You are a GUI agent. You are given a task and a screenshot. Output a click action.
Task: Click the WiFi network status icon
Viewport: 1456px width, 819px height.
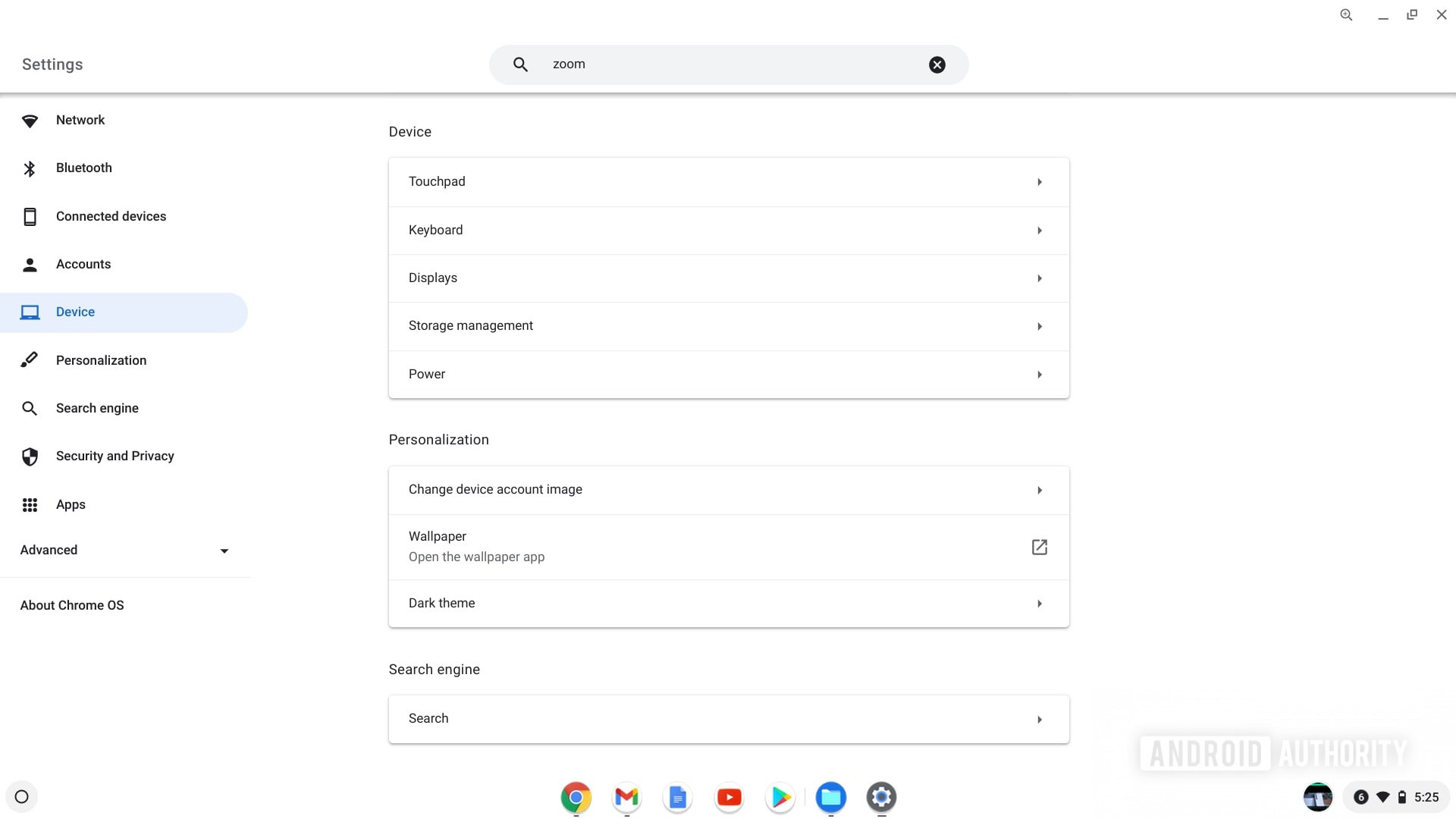point(1383,797)
